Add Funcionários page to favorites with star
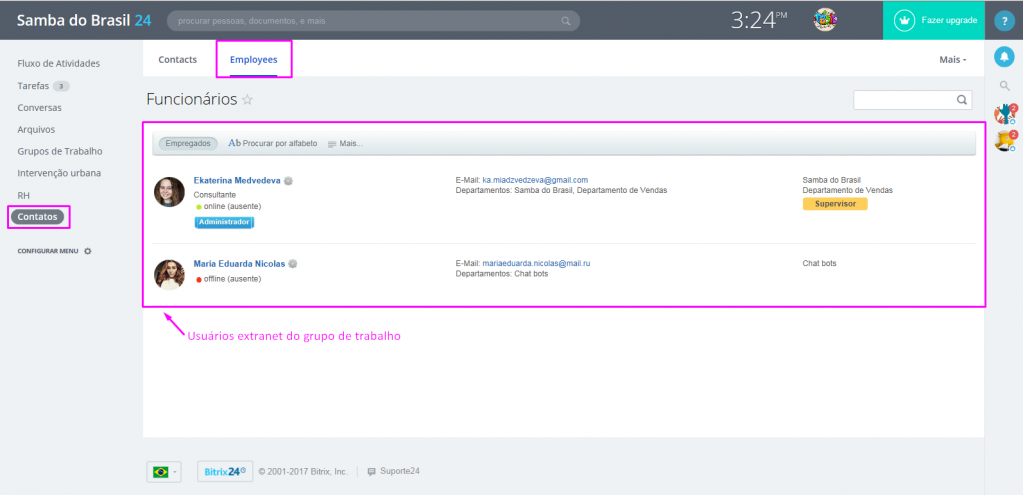The width and height of the screenshot is (1023, 495). tap(247, 100)
